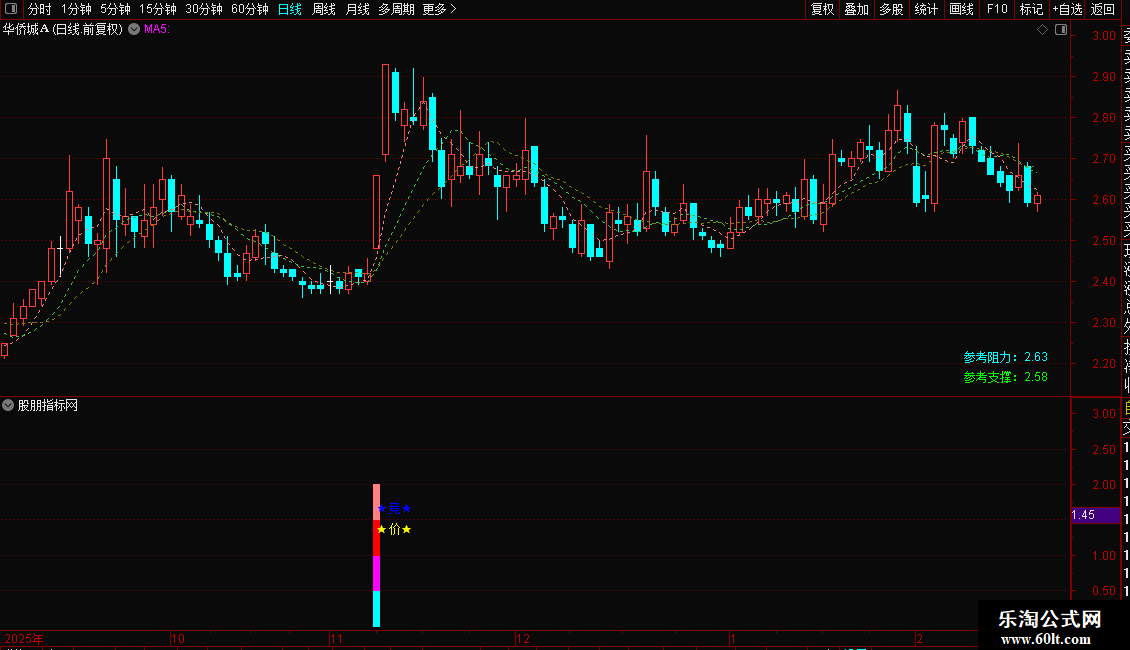Image resolution: width=1130 pixels, height=650 pixels.
Task: Click the yellow ★价★ signal marker
Action: (394, 530)
